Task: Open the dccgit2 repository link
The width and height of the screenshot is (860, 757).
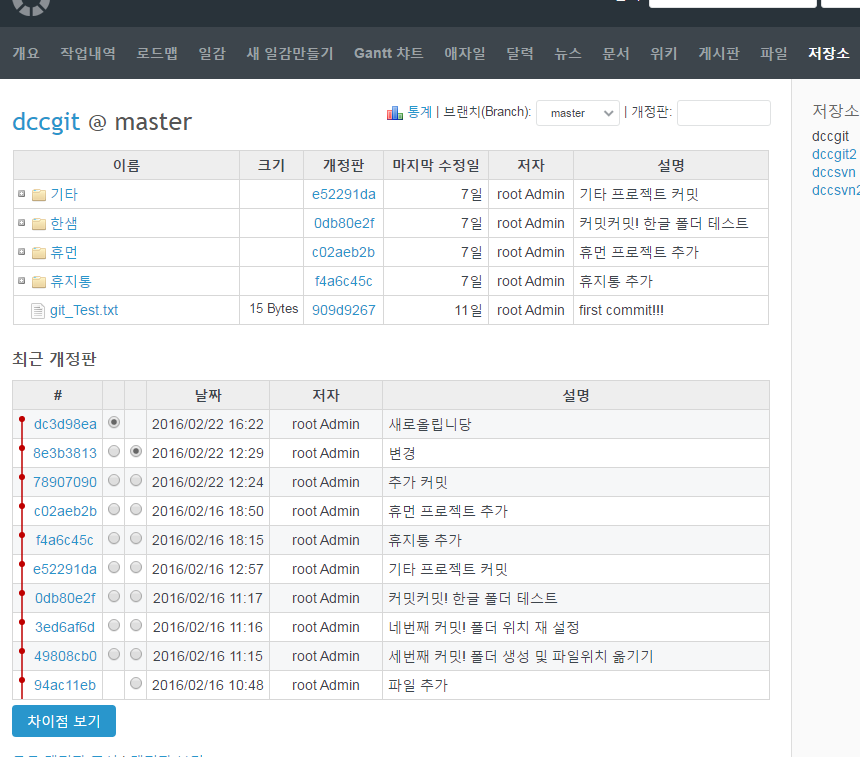Action: [x=834, y=154]
